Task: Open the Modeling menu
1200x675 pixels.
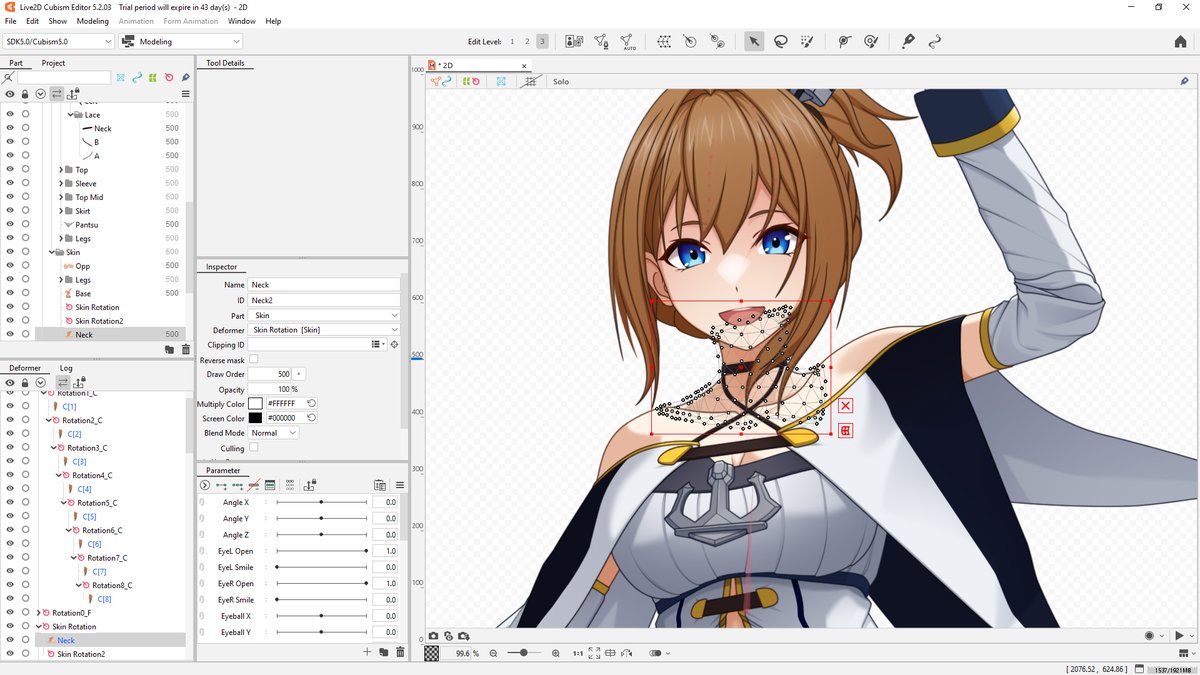Action: (93, 21)
